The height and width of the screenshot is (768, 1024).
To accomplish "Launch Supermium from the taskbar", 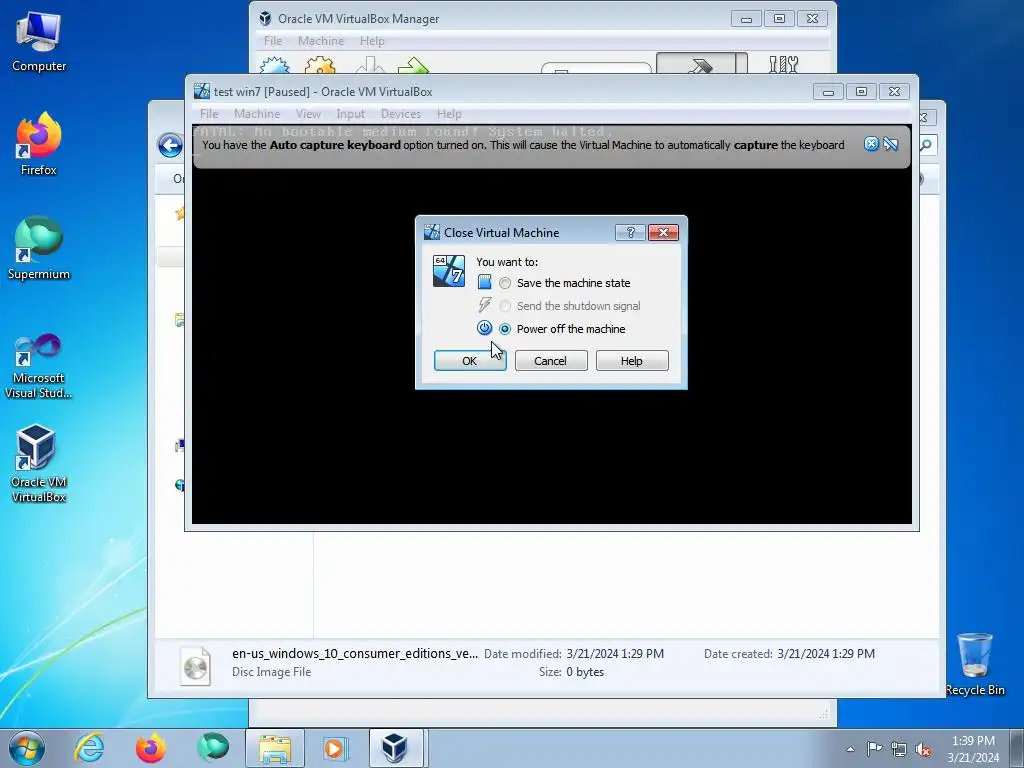I will 213,748.
